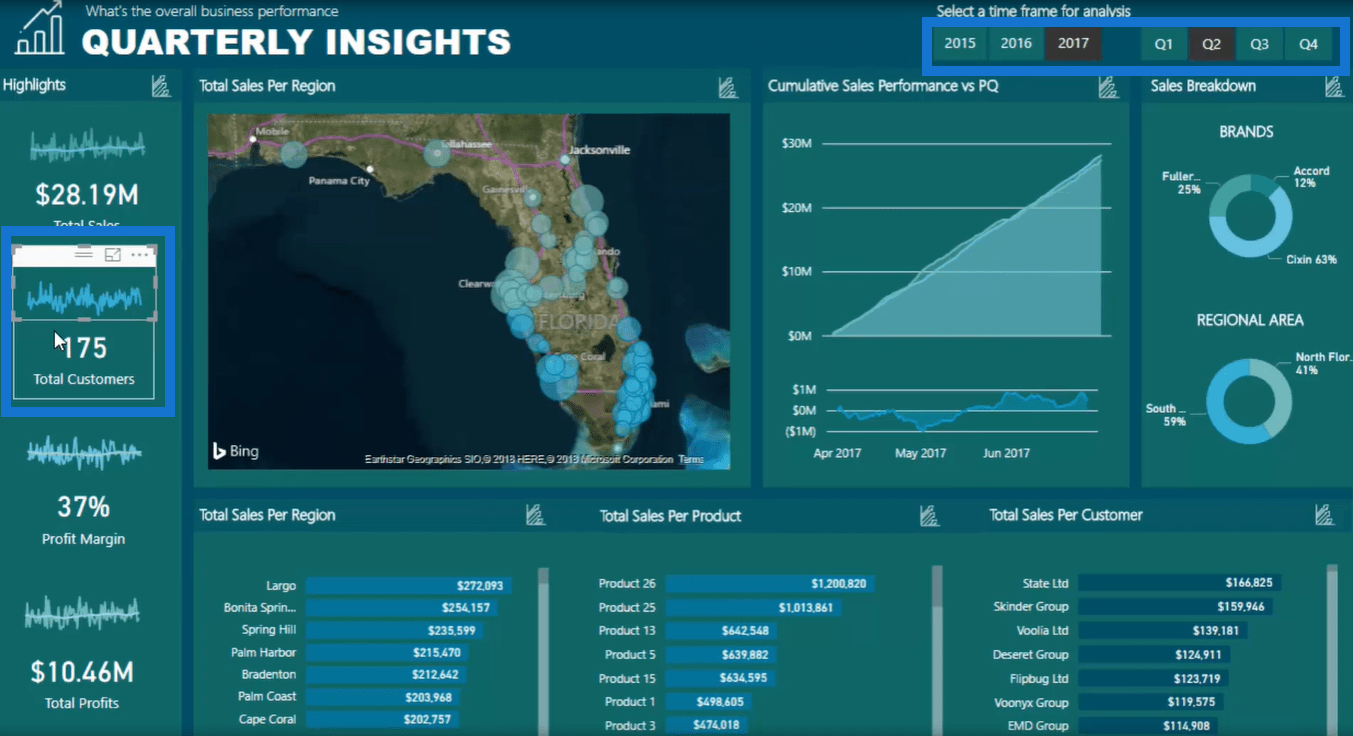Click scrollbar of Total Sales Per Customer

(1332, 650)
